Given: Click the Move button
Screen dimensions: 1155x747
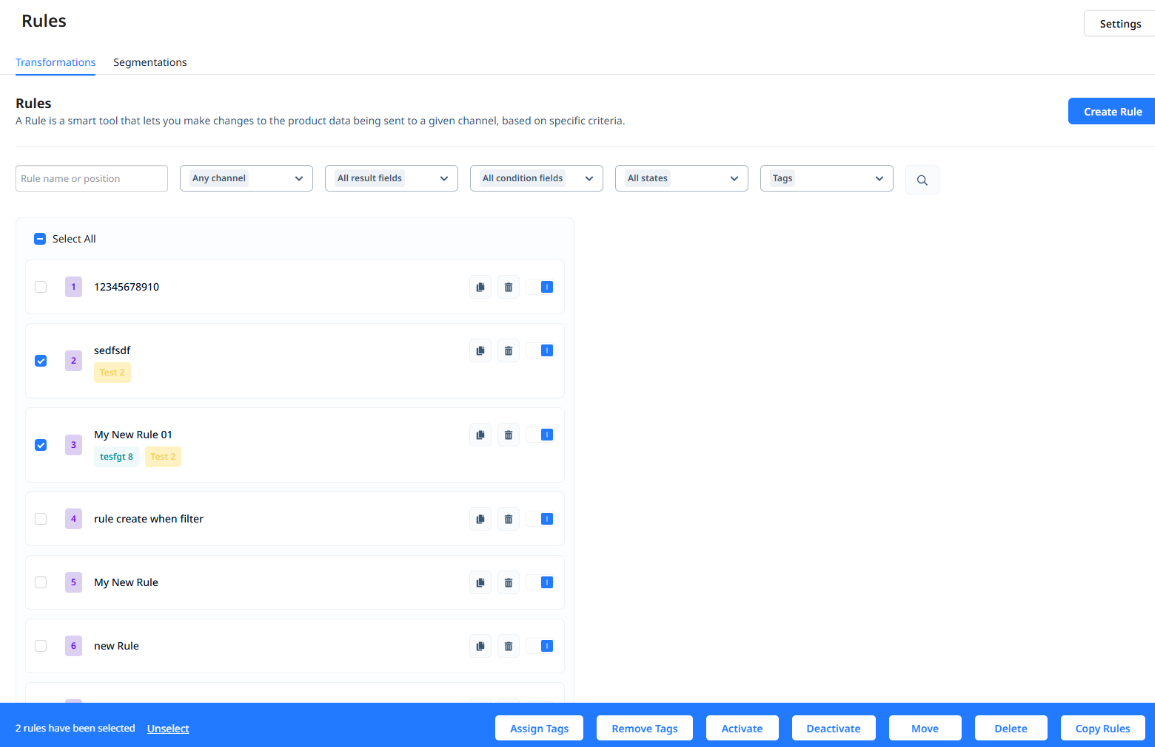Looking at the screenshot, I should pos(924,728).
